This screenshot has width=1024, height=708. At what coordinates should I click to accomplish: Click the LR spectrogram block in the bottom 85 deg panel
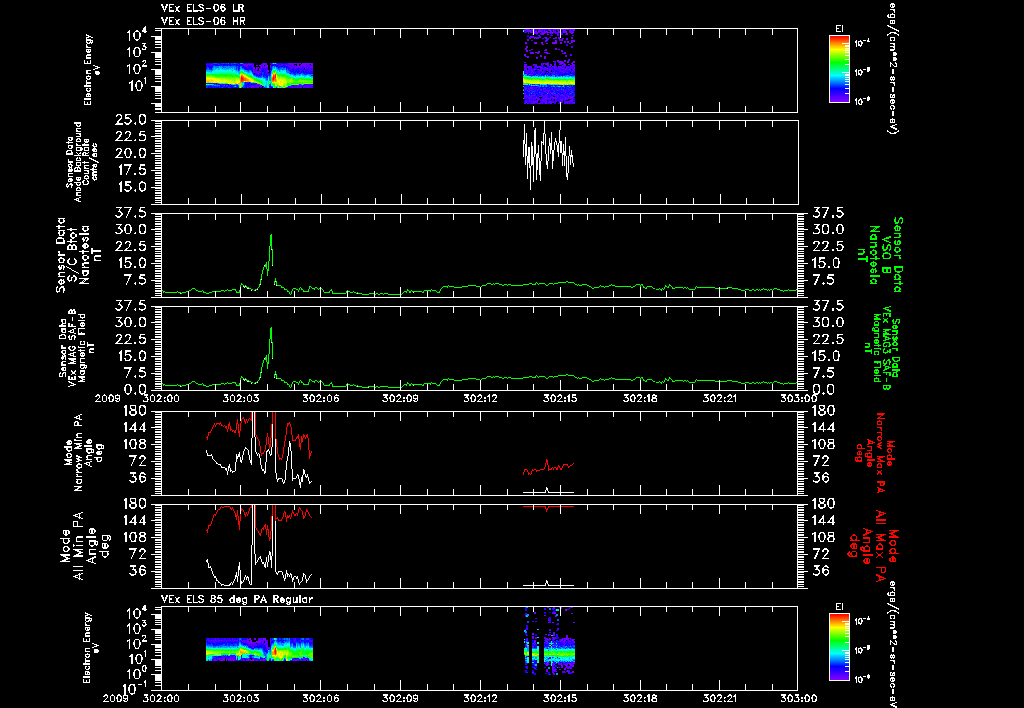[x=259, y=650]
